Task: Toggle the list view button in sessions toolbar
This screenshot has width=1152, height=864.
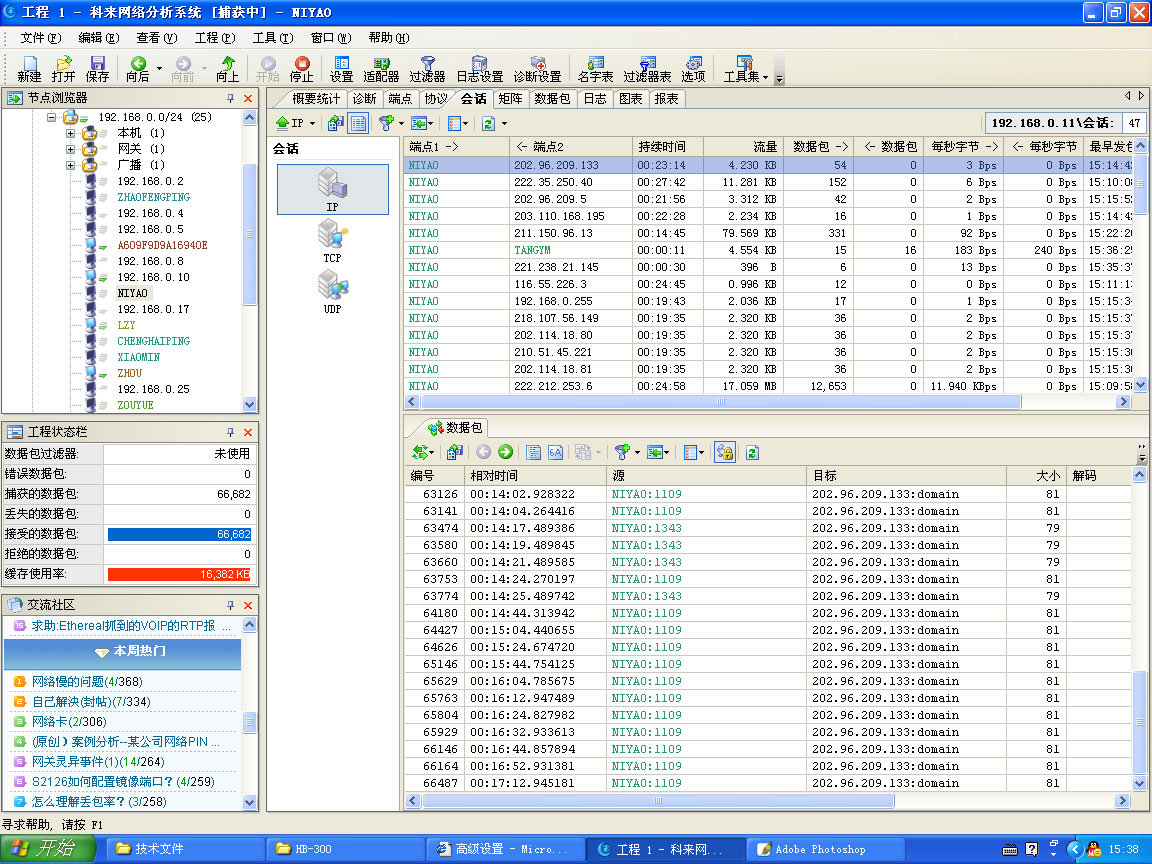Action: click(x=358, y=123)
